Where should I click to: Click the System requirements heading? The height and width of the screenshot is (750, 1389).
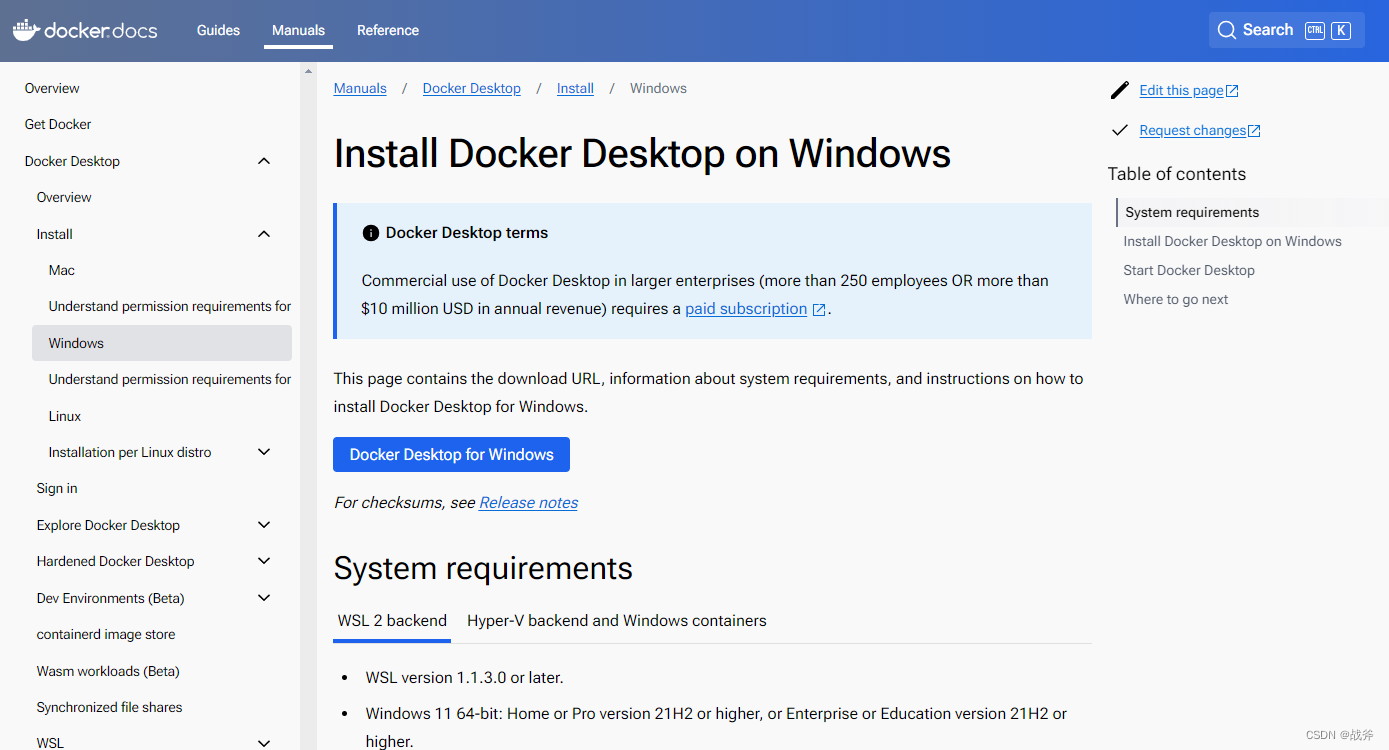(x=483, y=568)
